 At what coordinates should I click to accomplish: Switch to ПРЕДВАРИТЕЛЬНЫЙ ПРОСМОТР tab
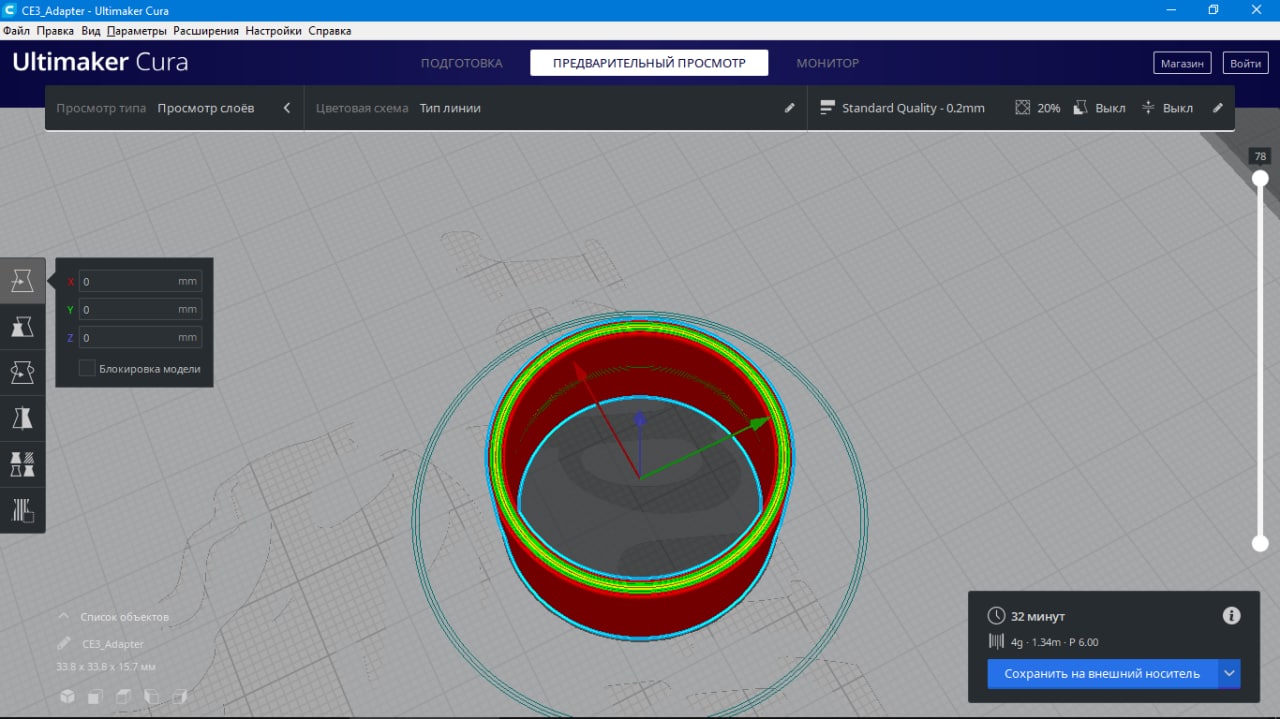tap(649, 63)
